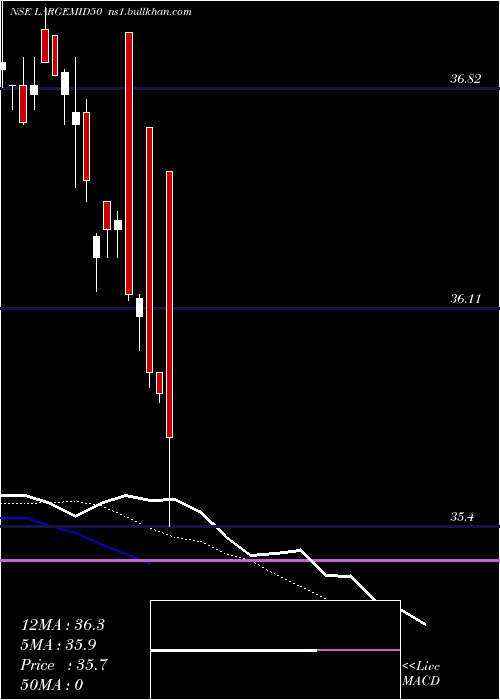Click the 35.4 price level label

click(x=462, y=517)
